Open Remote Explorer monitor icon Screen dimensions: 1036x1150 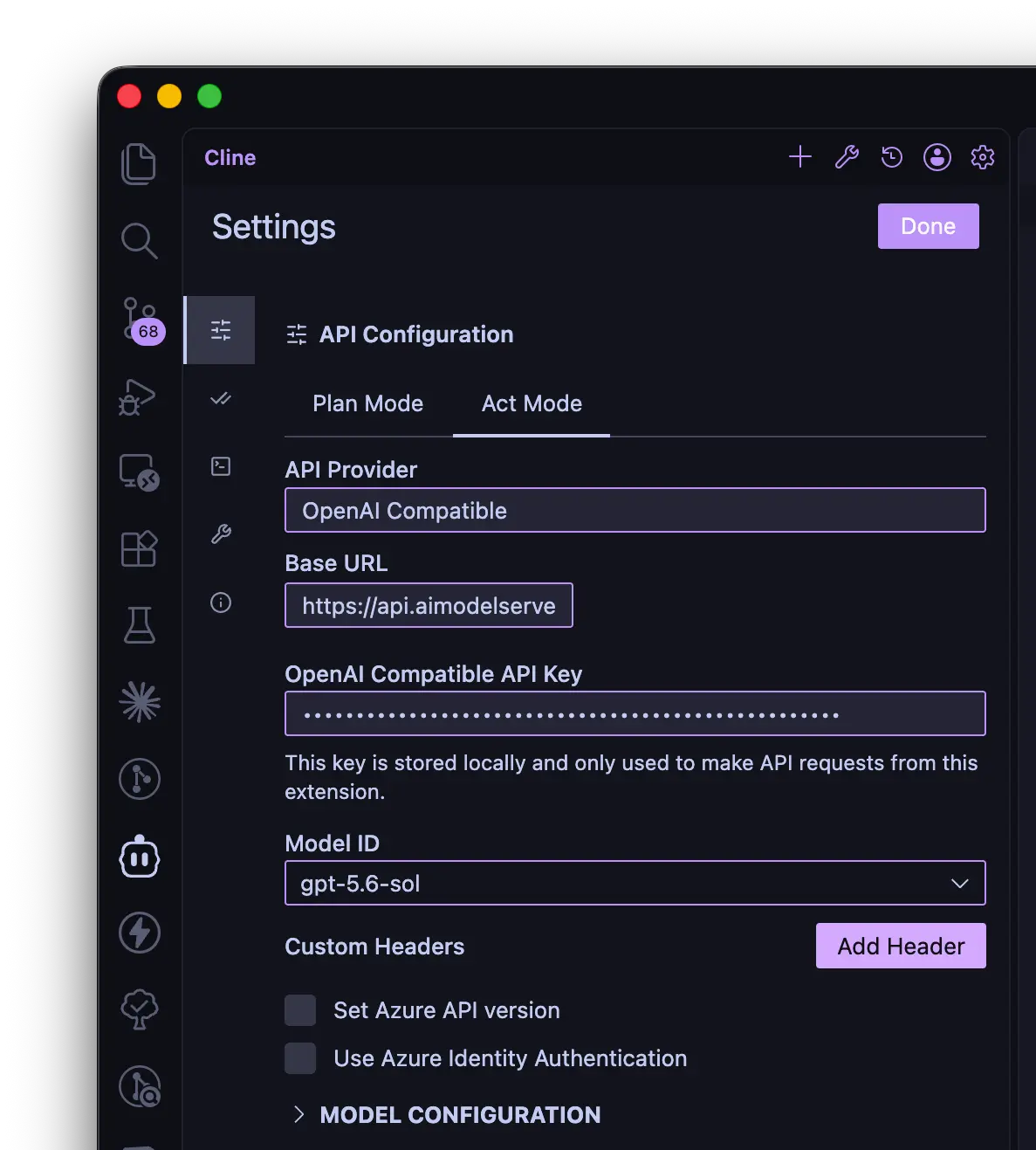[x=140, y=472]
